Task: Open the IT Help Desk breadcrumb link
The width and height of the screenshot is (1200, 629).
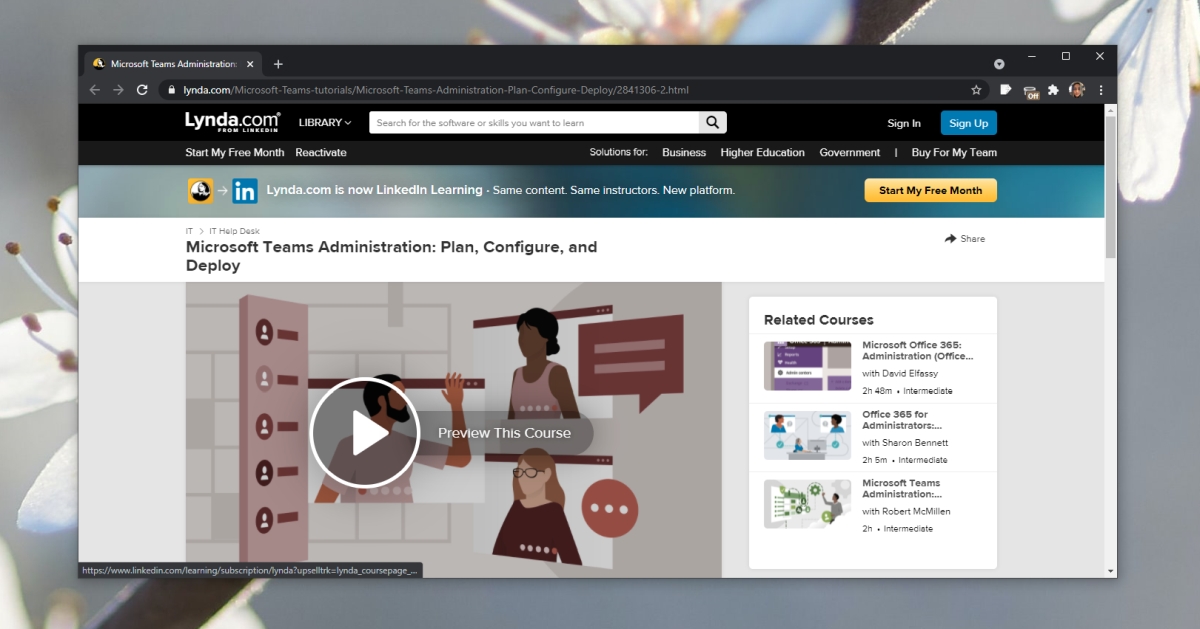Action: click(x=234, y=231)
